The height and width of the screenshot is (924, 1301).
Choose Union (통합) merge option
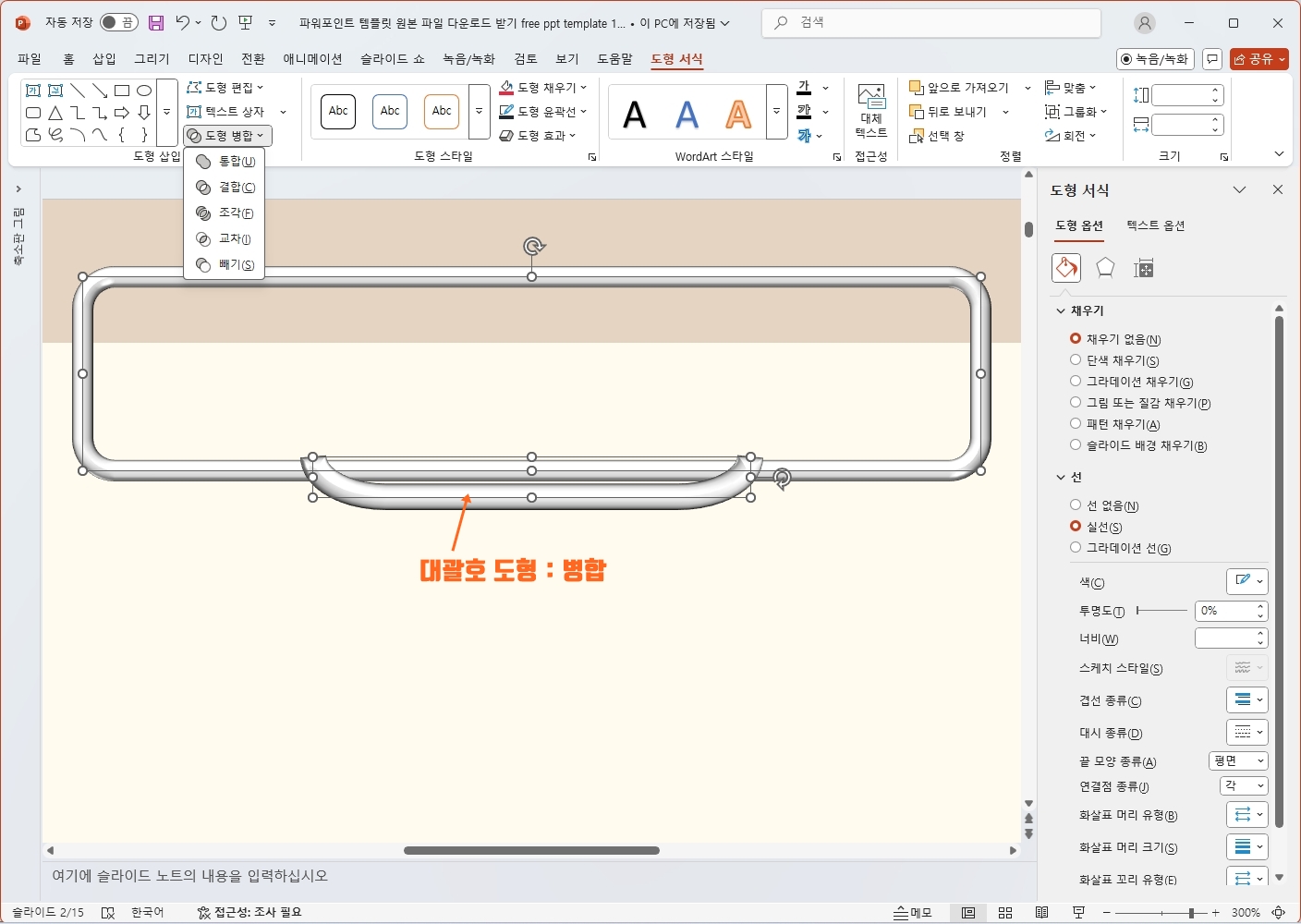point(225,162)
